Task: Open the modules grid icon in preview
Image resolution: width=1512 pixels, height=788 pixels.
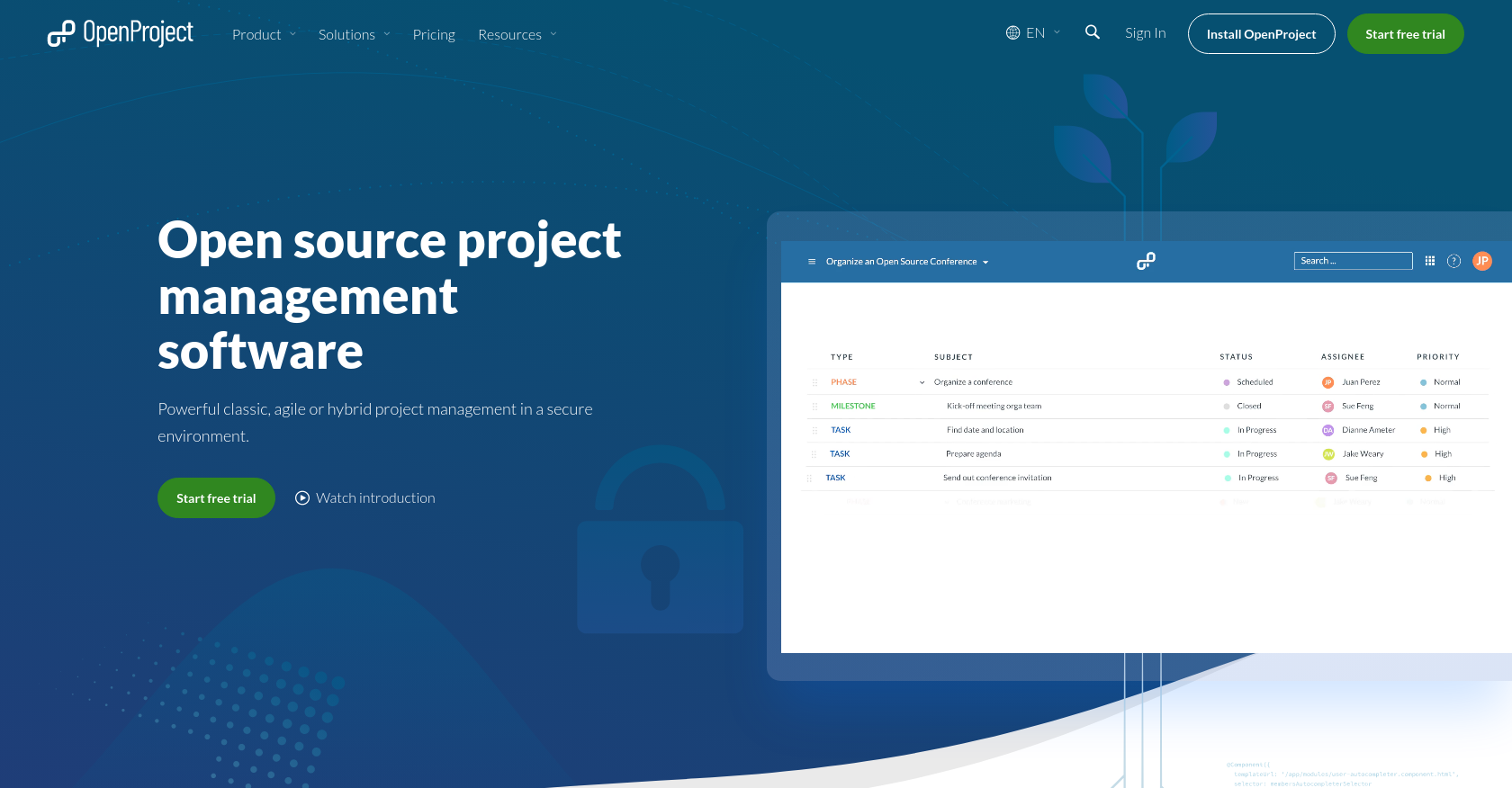Action: tap(1430, 261)
